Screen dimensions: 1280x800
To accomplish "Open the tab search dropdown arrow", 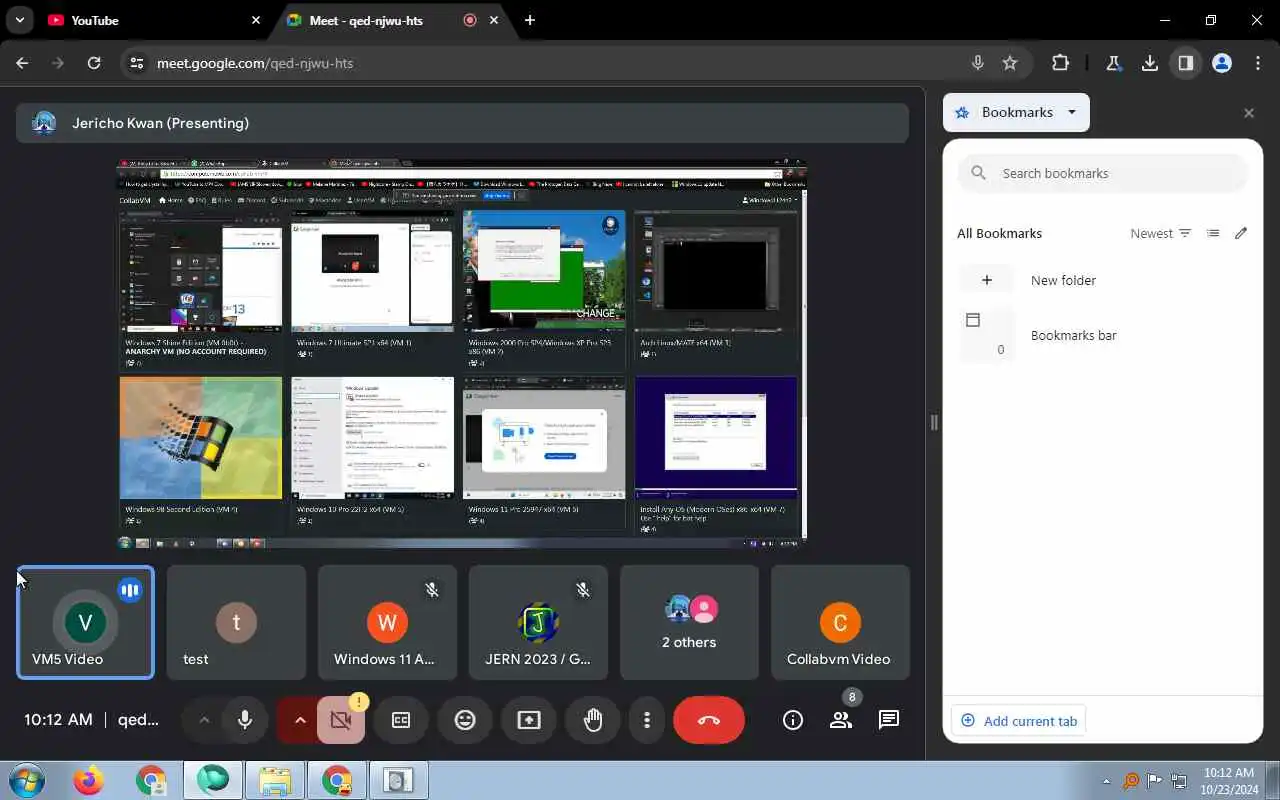I will [x=19, y=20].
